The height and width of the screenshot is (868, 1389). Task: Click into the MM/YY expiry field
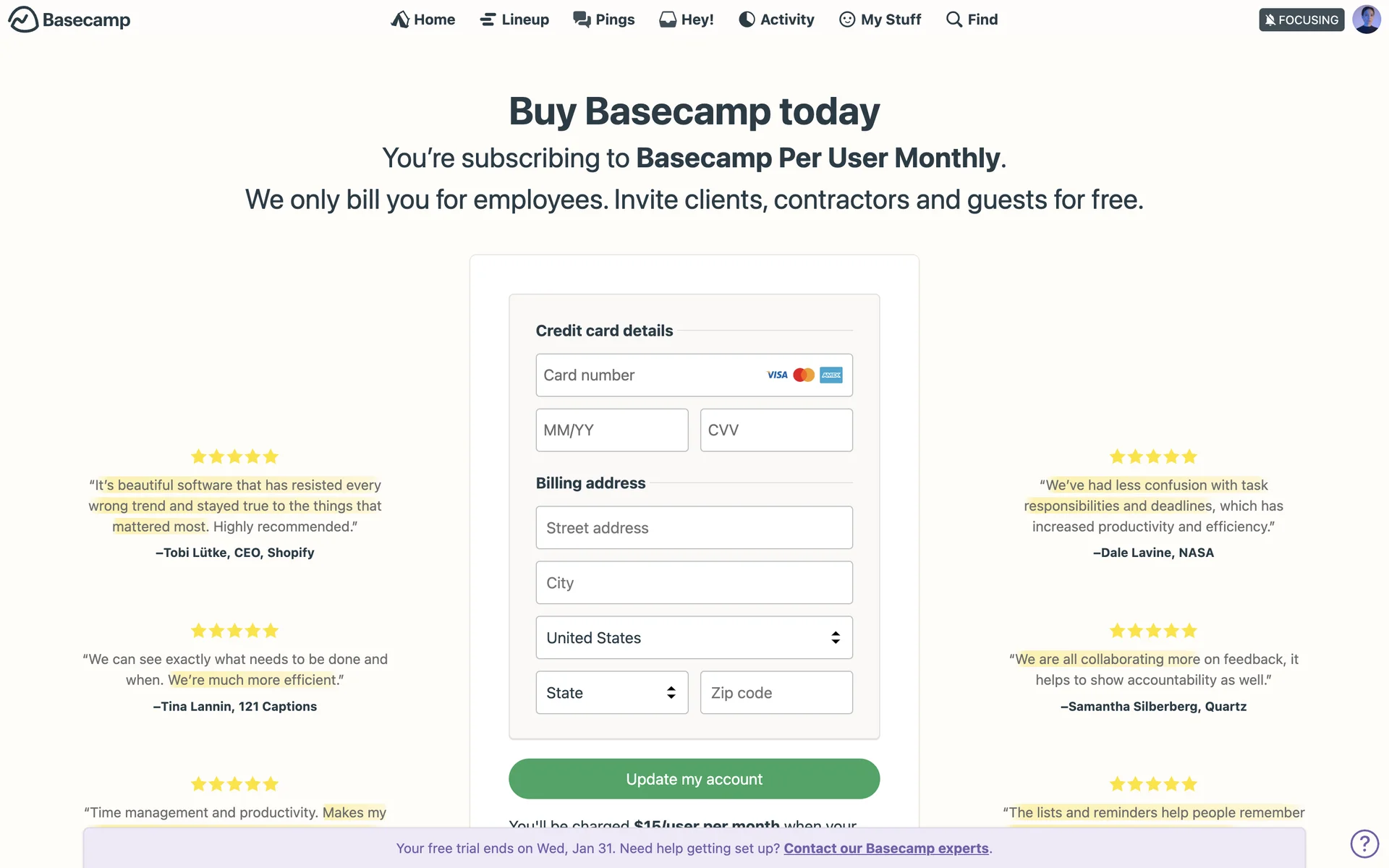click(x=611, y=430)
